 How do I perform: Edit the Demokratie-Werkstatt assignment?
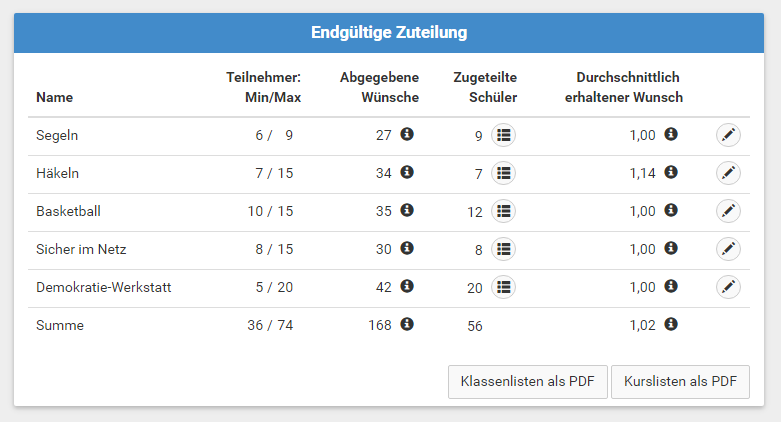[x=728, y=287]
